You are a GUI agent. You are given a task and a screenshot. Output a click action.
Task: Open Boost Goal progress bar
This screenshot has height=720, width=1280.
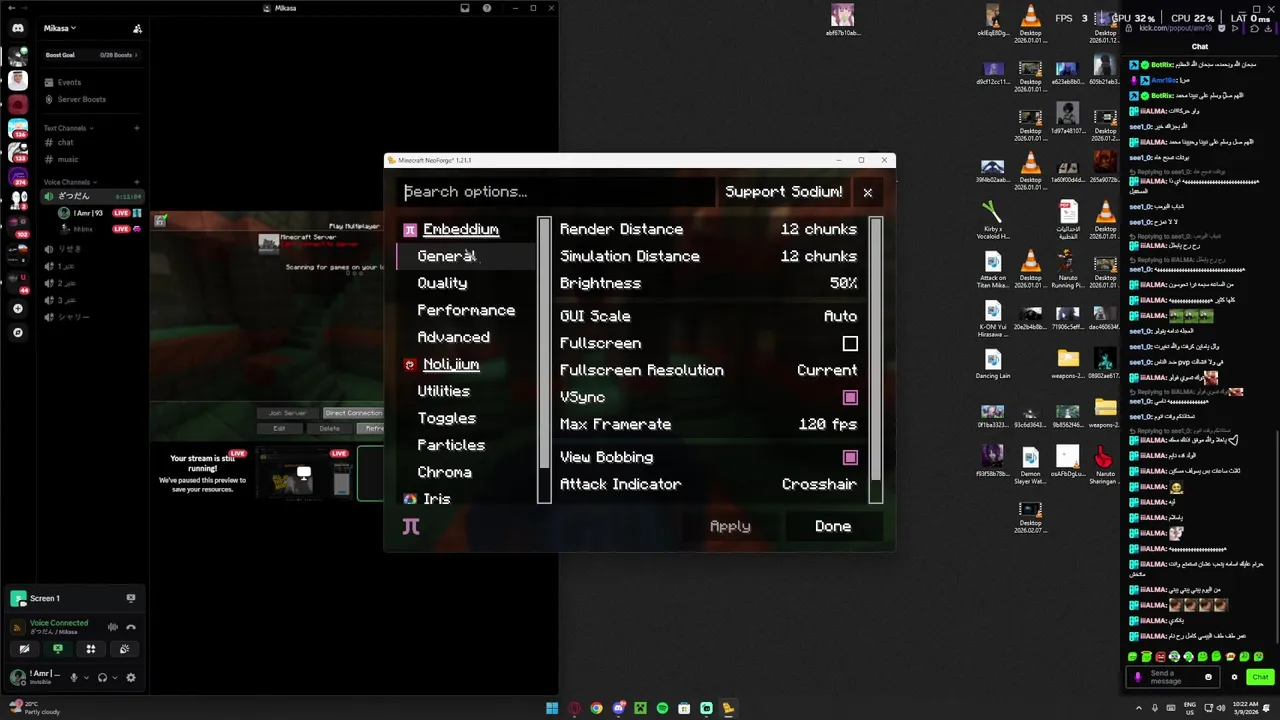point(92,55)
